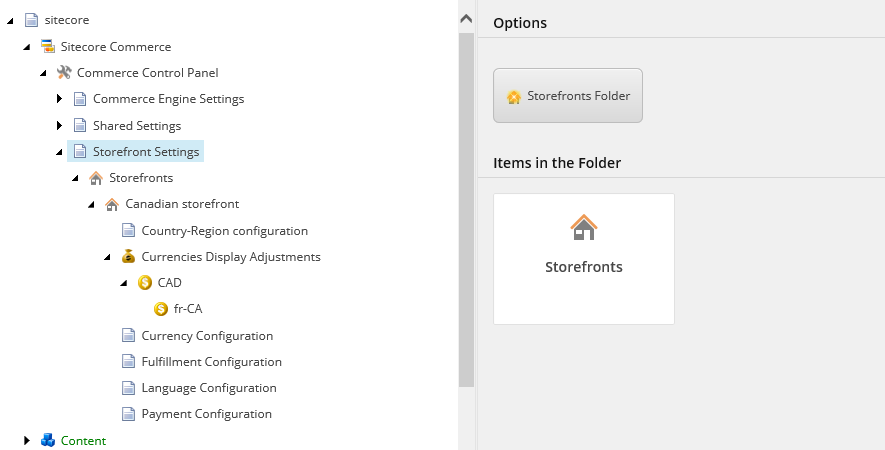885x450 pixels.
Task: Click the tree scrollbar up arrow
Action: tap(466, 19)
